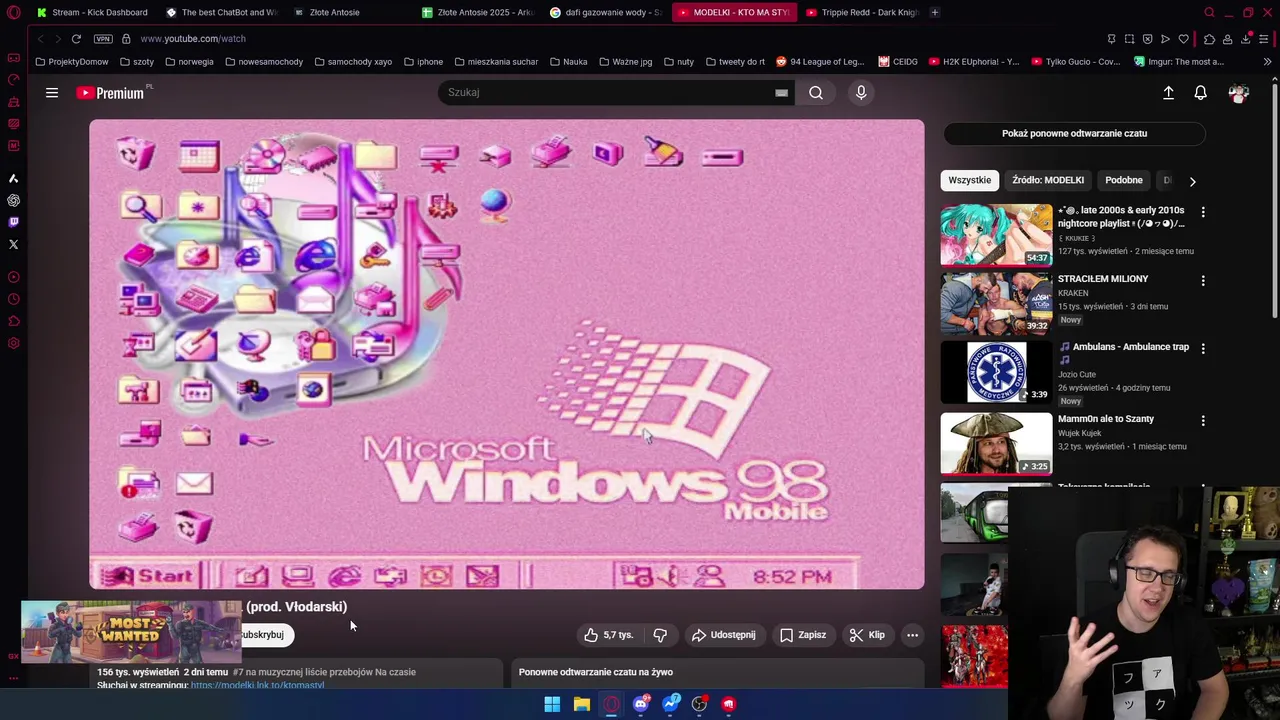Select the Źródło: MODELKI chip
Viewport: 1280px width, 720px height.
click(x=1047, y=181)
